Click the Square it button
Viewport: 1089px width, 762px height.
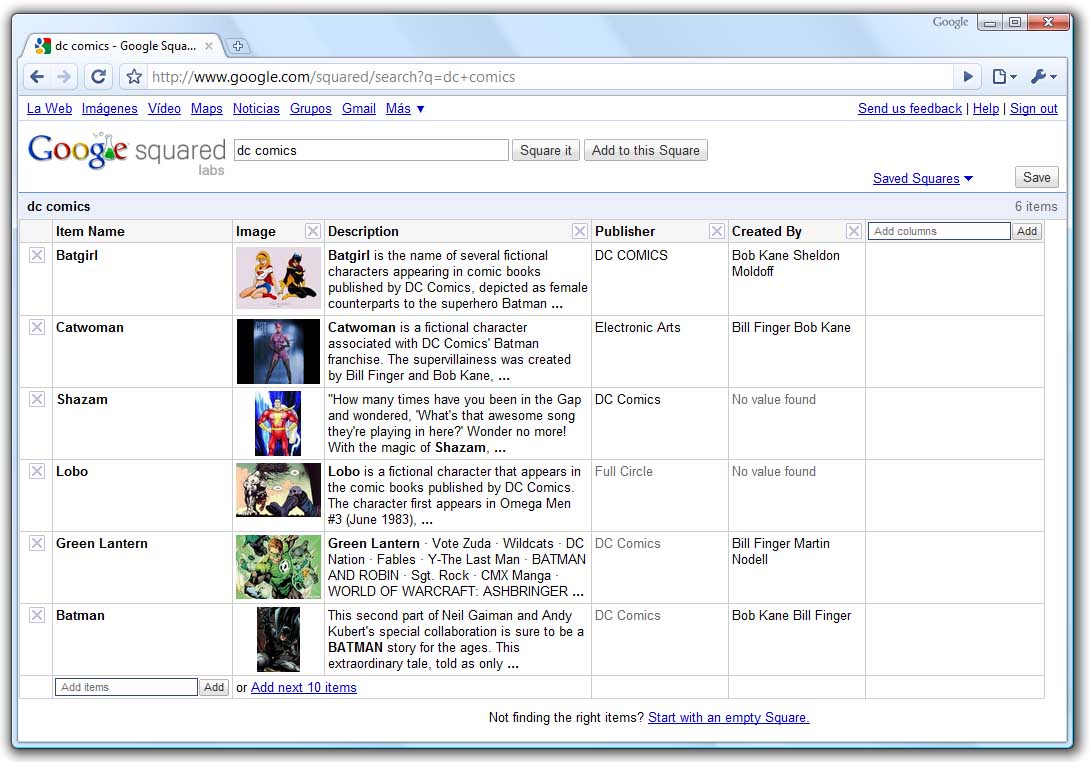[546, 151]
